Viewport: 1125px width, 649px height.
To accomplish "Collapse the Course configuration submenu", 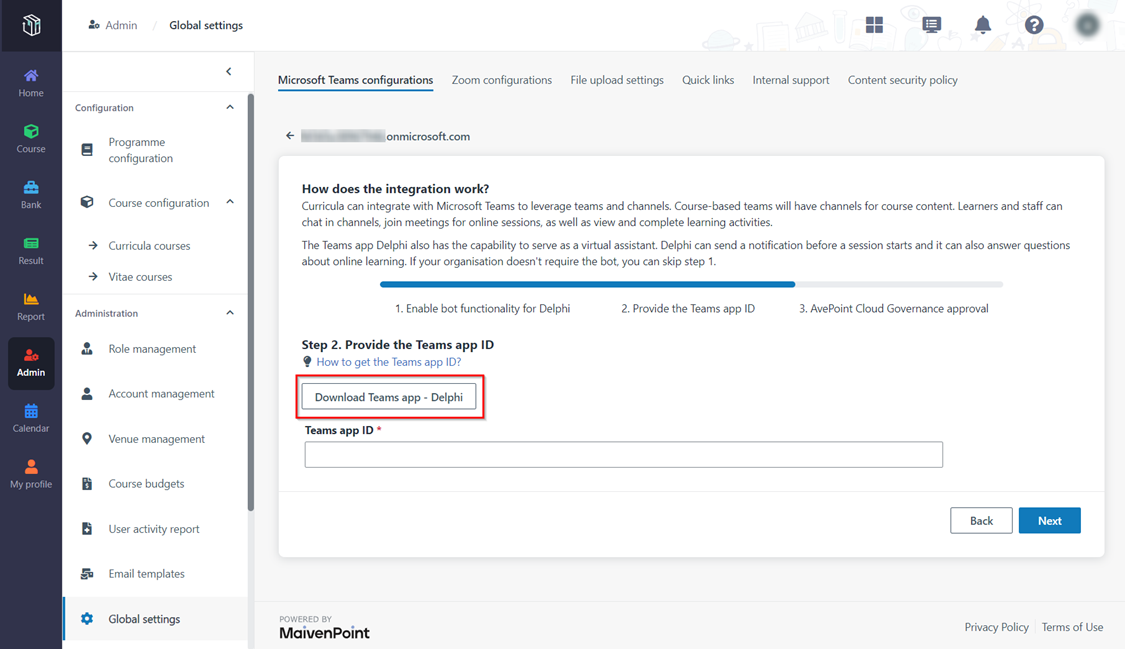I will (230, 202).
